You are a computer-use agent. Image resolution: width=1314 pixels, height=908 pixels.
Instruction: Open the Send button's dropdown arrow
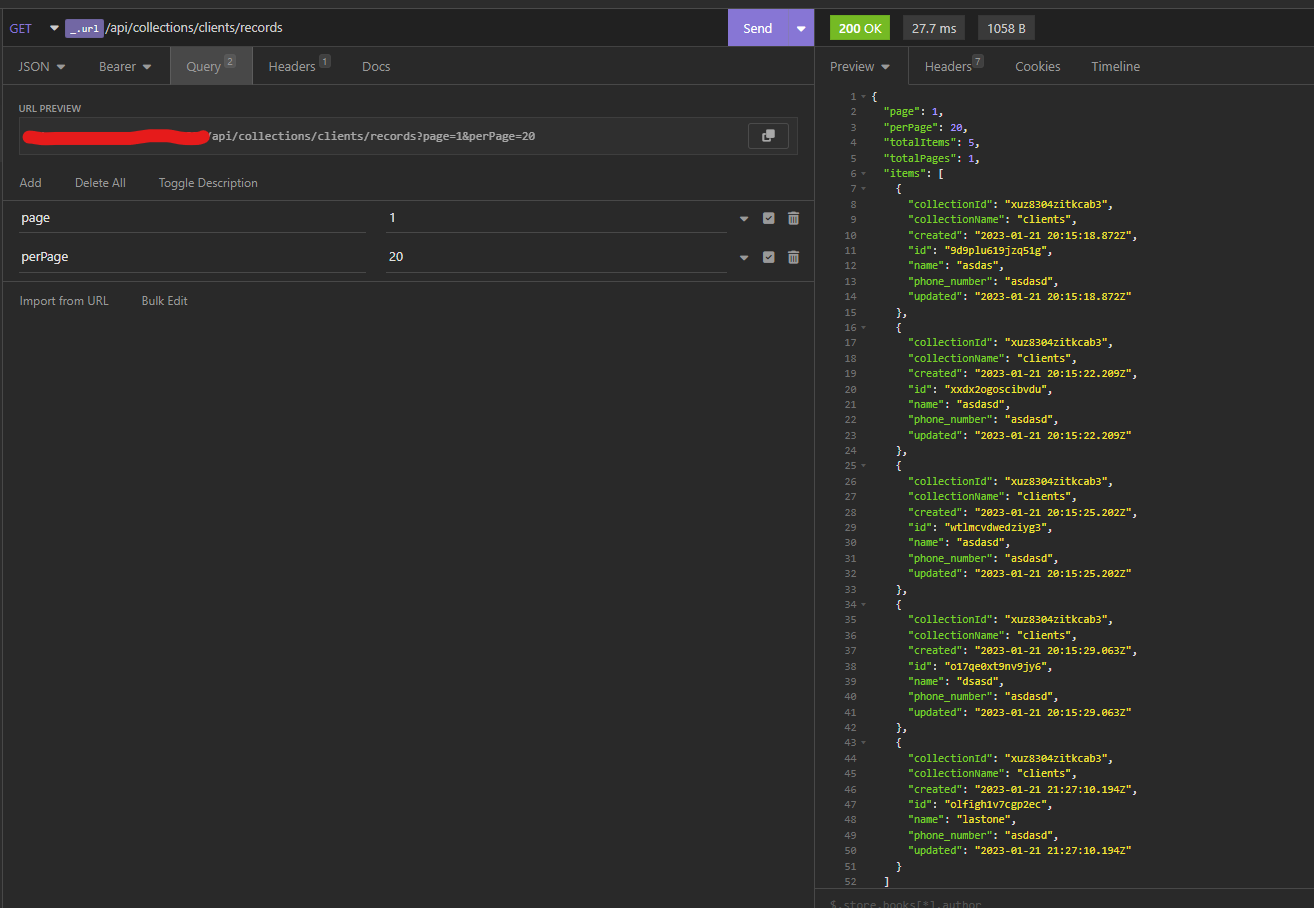pyautogui.click(x=801, y=28)
